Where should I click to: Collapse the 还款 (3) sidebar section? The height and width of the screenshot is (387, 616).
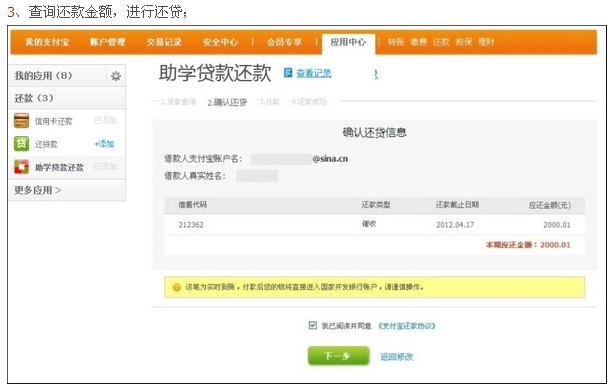67,98
